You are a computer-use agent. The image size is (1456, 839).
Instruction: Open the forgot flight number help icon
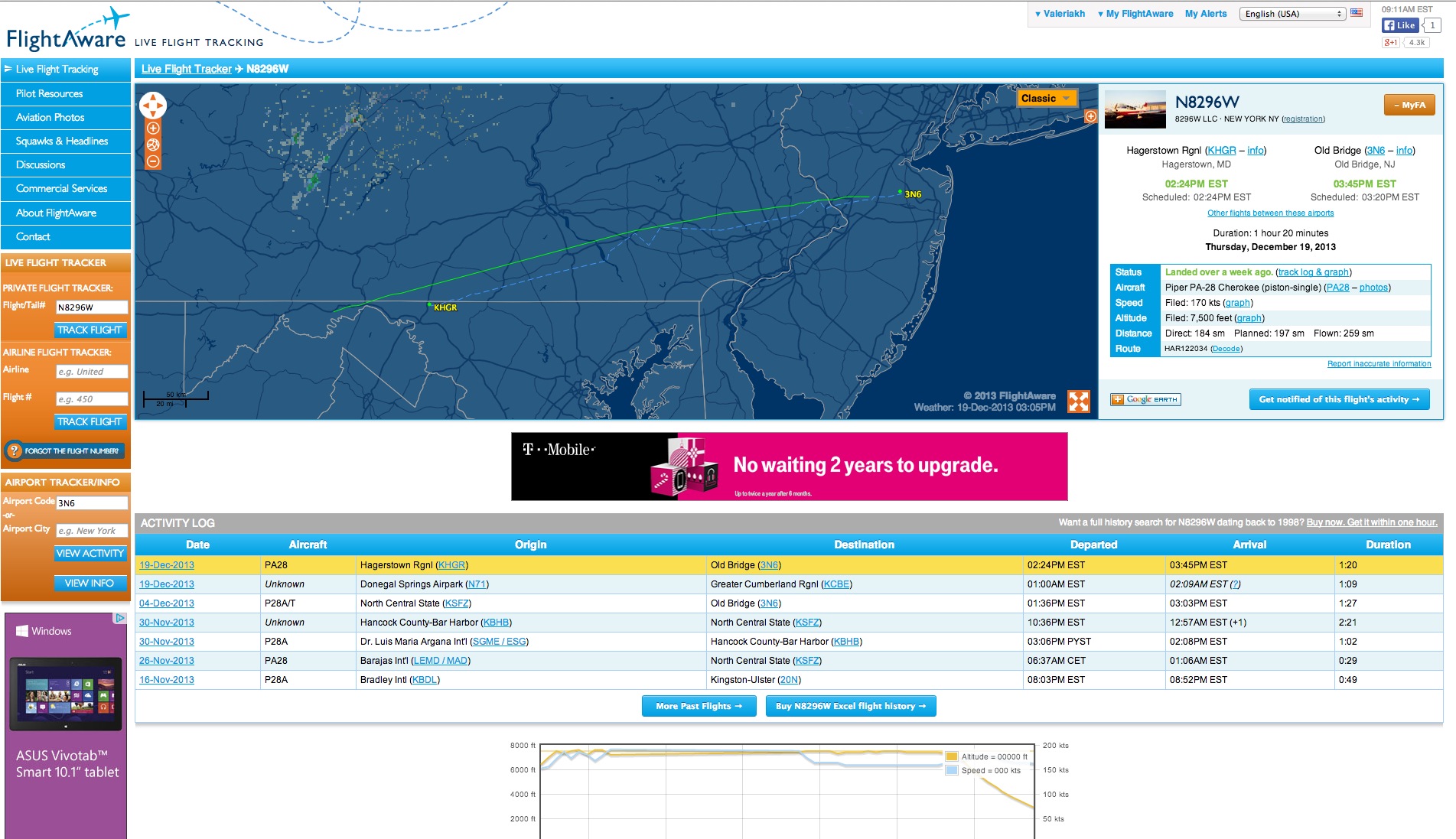pyautogui.click(x=15, y=450)
